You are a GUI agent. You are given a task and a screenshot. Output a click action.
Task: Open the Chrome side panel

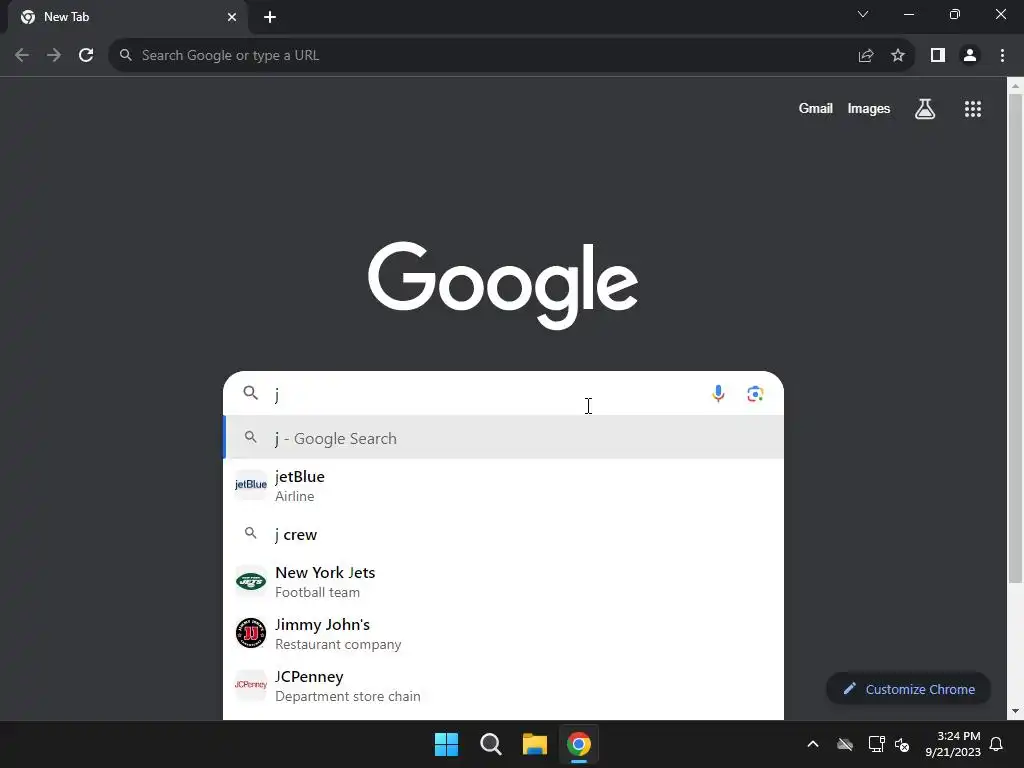(x=938, y=56)
